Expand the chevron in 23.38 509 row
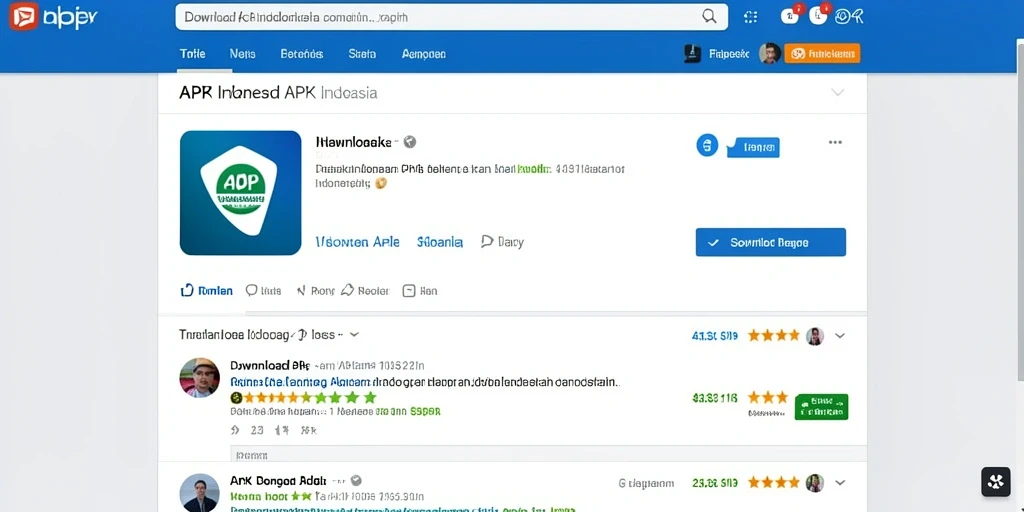The image size is (1024, 512). (840, 483)
